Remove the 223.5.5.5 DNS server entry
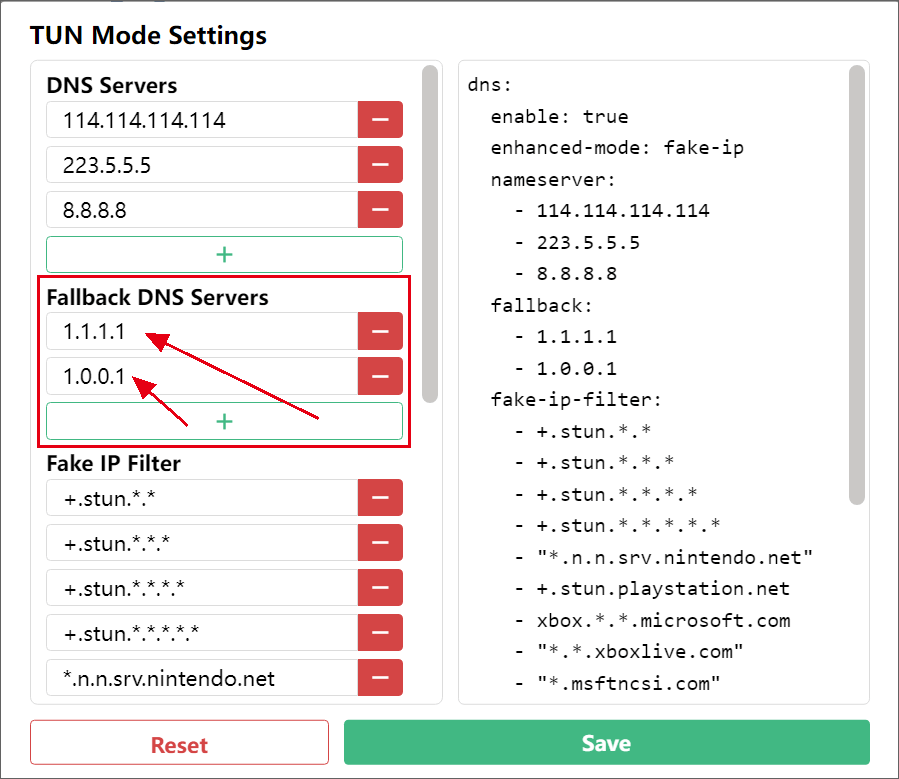 point(380,165)
